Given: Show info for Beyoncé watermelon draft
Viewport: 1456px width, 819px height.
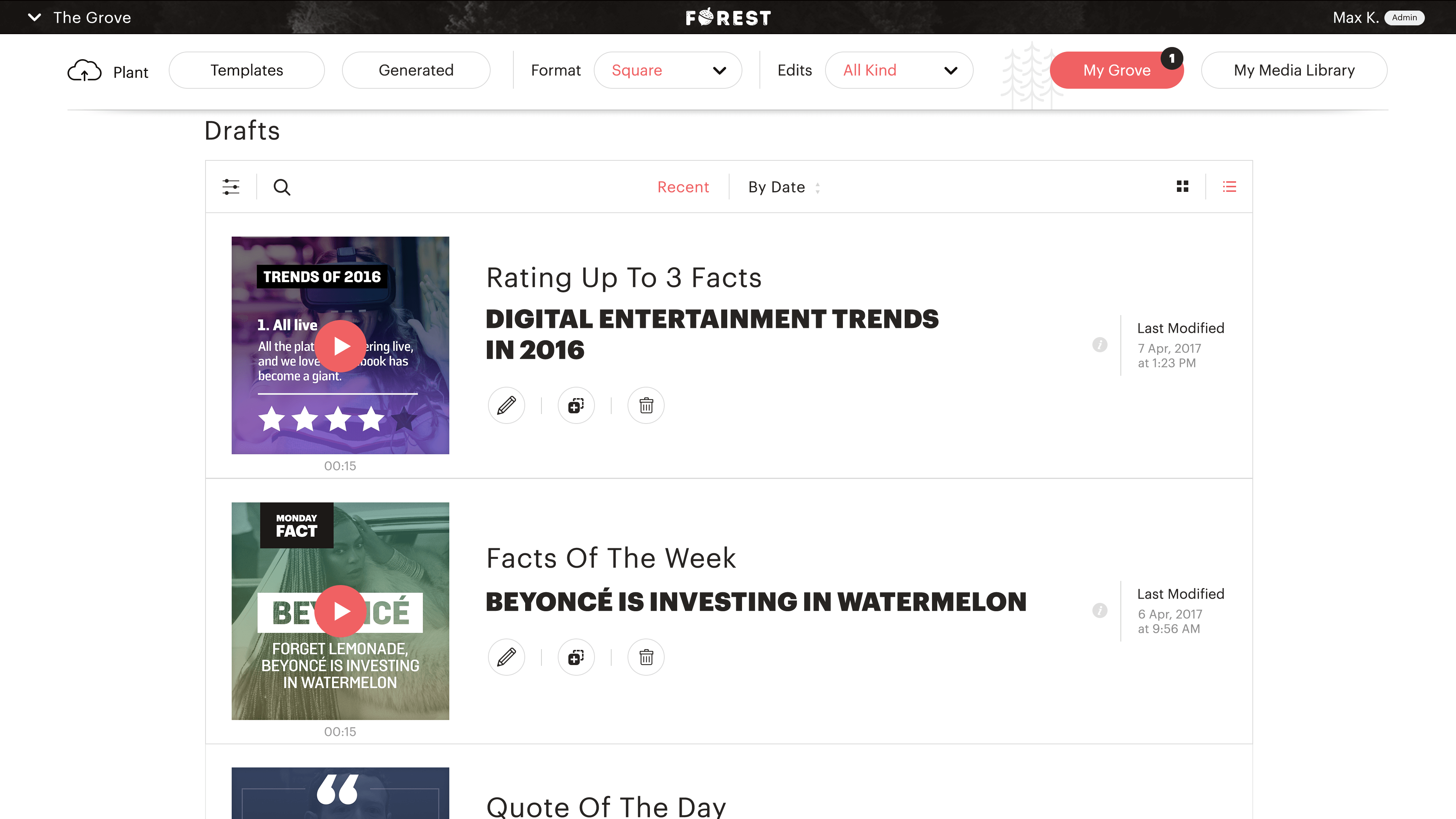Looking at the screenshot, I should (1099, 610).
